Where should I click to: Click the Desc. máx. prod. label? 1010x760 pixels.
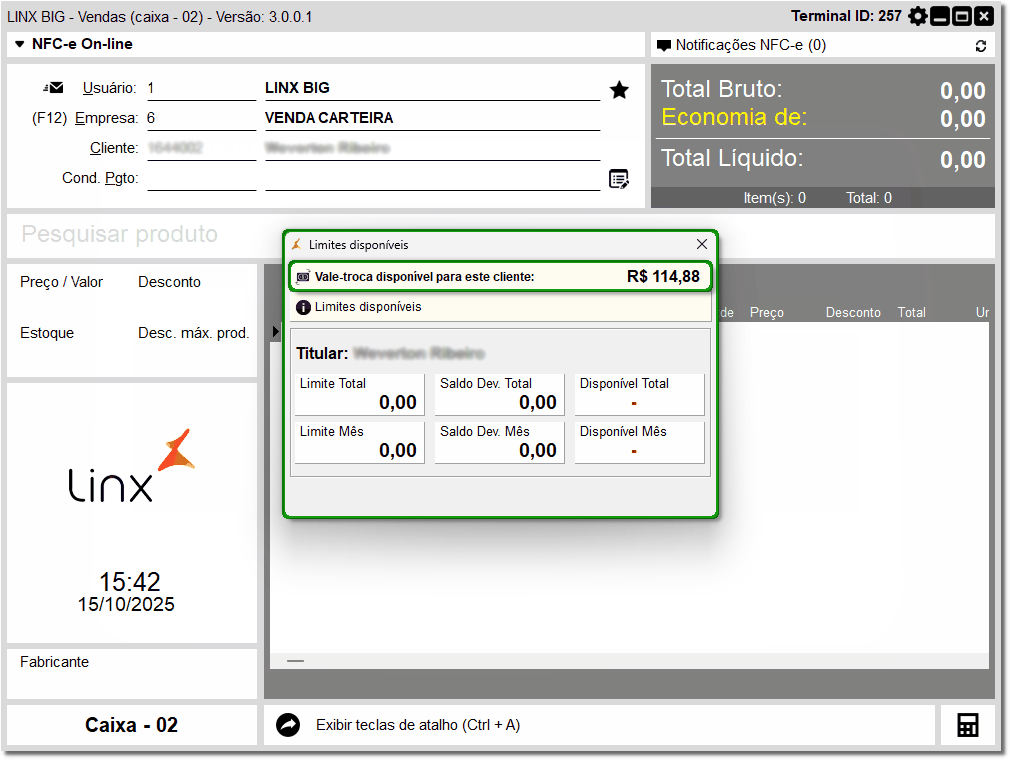[193, 333]
